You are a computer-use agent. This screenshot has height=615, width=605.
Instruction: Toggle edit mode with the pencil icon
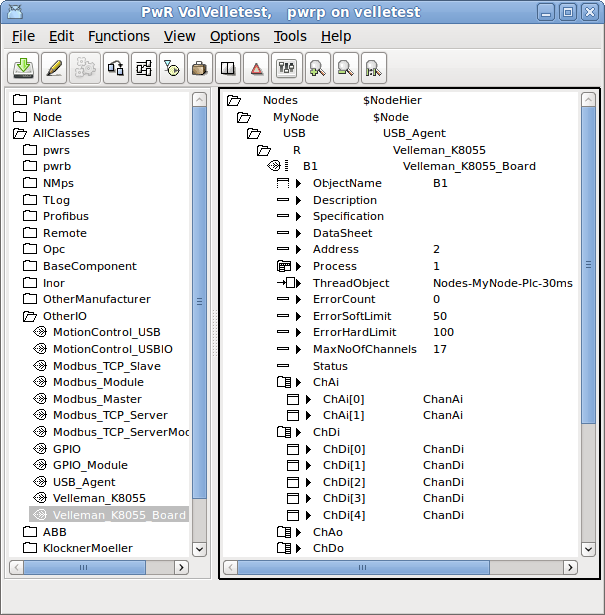point(54,68)
